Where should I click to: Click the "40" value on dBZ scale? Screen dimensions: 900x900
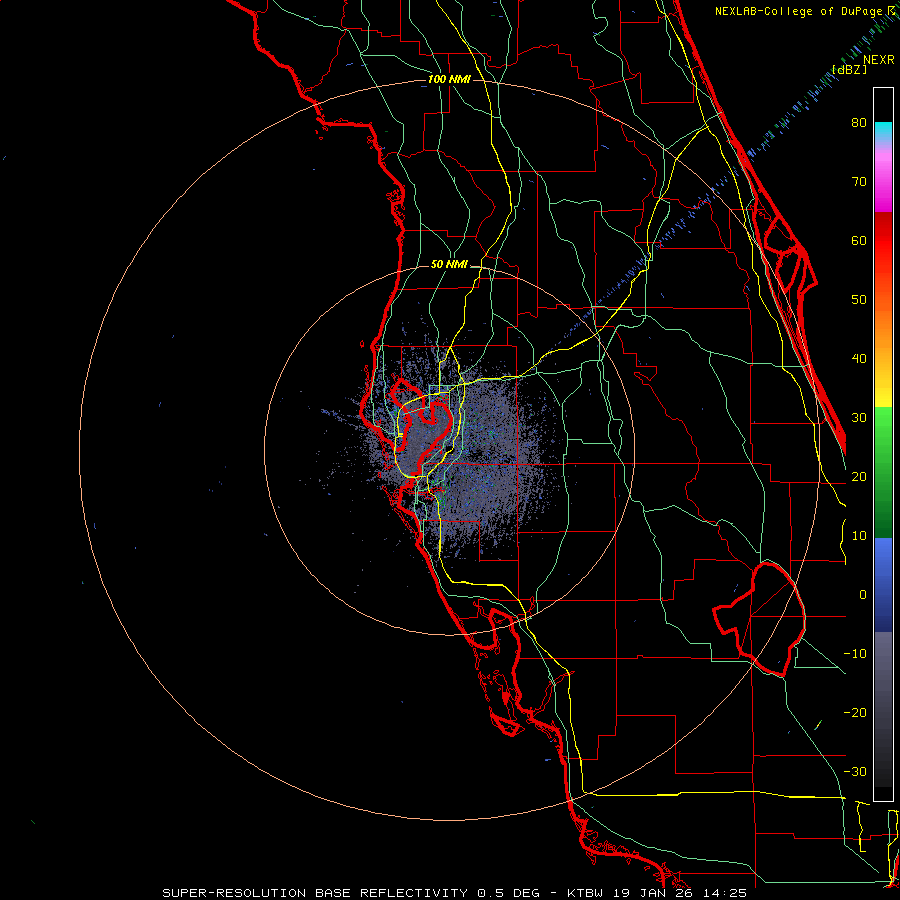pyautogui.click(x=859, y=359)
